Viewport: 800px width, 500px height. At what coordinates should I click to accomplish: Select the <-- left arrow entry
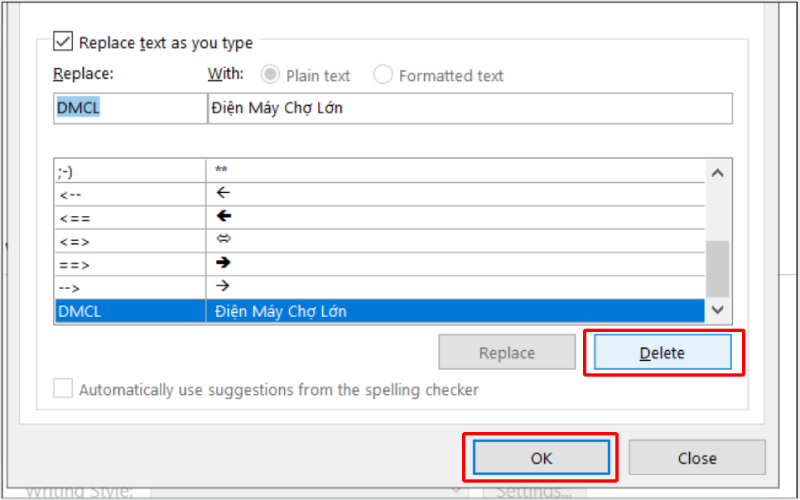380,194
